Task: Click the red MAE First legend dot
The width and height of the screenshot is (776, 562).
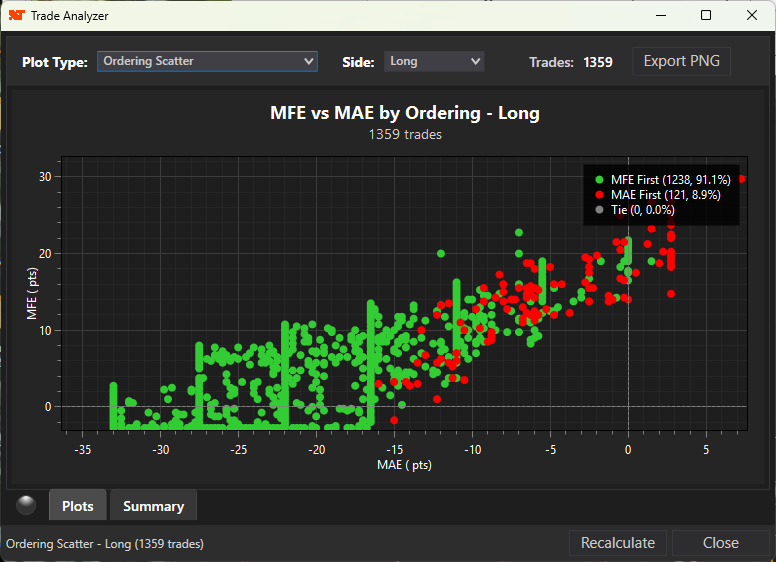Action: (599, 195)
